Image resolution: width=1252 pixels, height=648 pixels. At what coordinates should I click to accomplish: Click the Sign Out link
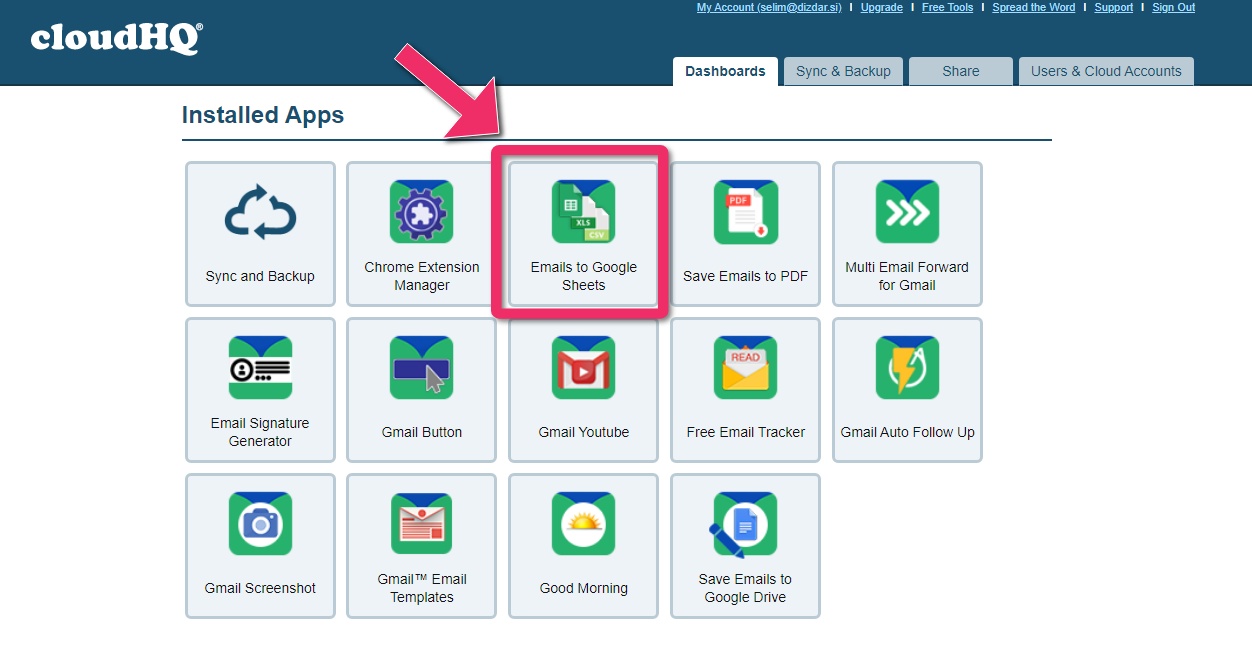click(x=1173, y=7)
